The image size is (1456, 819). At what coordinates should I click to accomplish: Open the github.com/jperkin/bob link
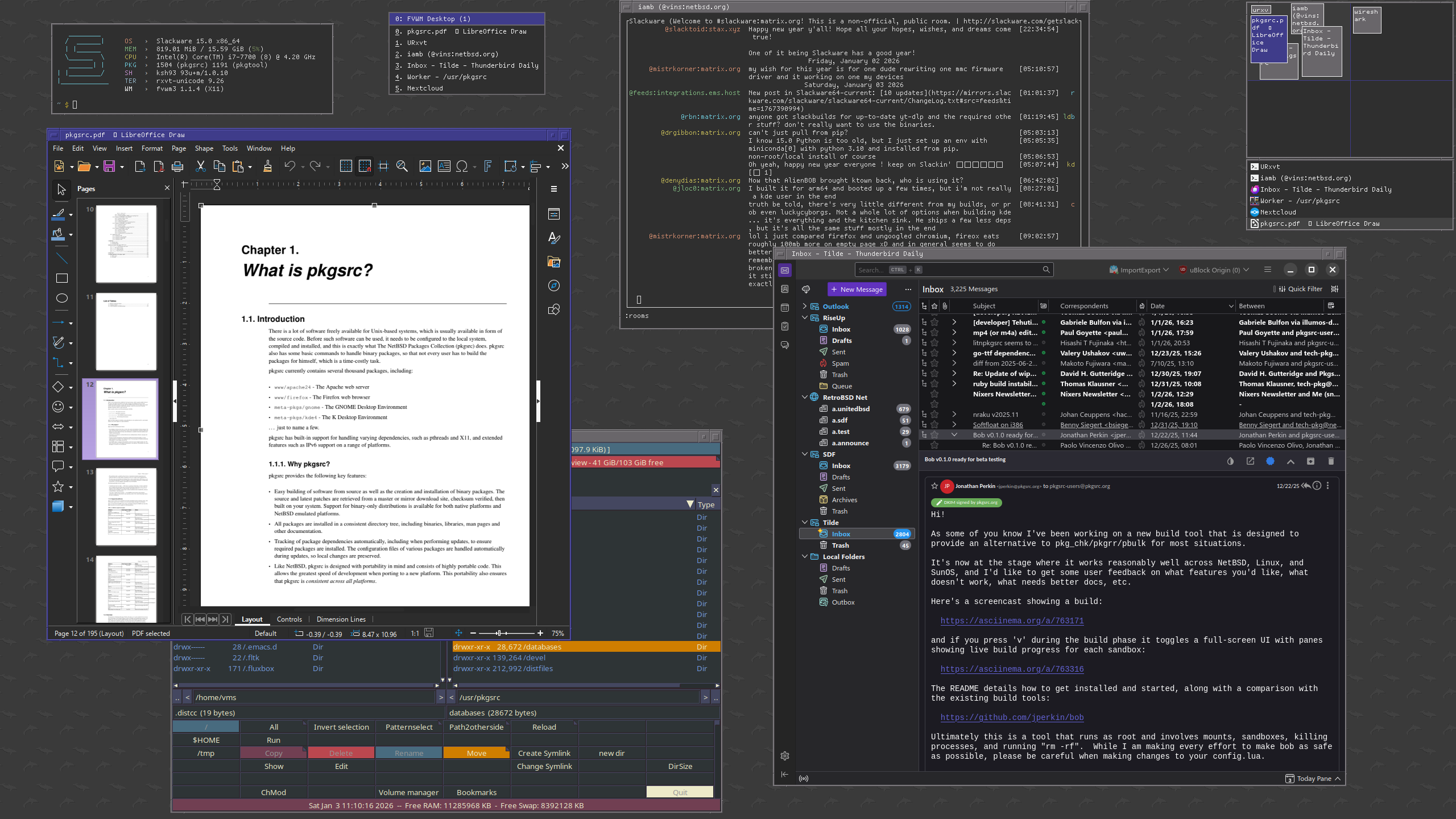(x=1012, y=718)
